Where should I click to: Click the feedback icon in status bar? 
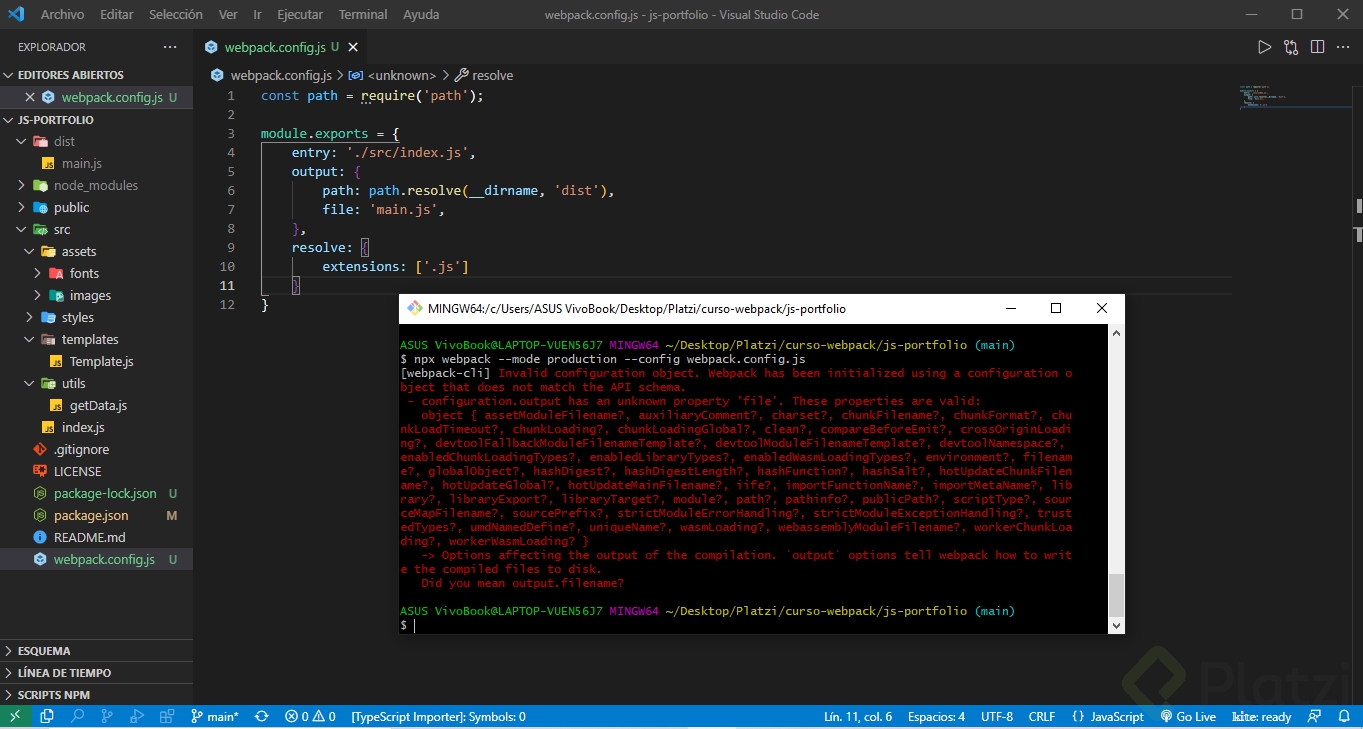coord(1315,716)
